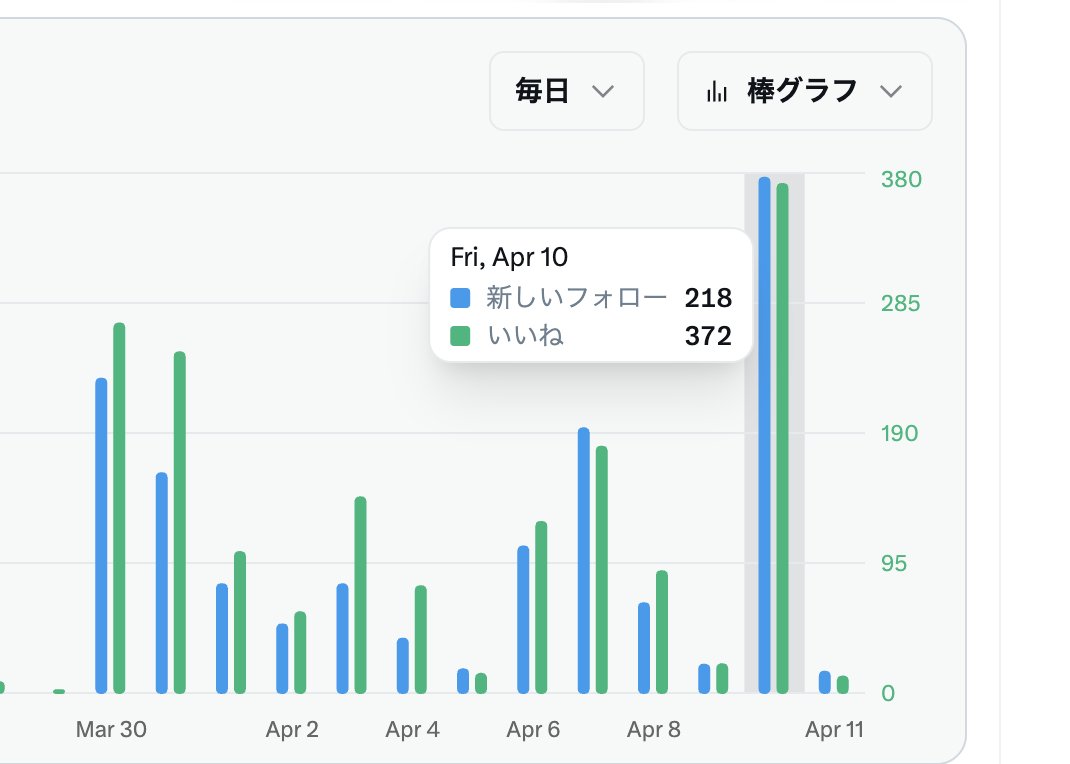Click the Apr 2 axis label
This screenshot has width=1070, height=764.
pyautogui.click(x=292, y=729)
